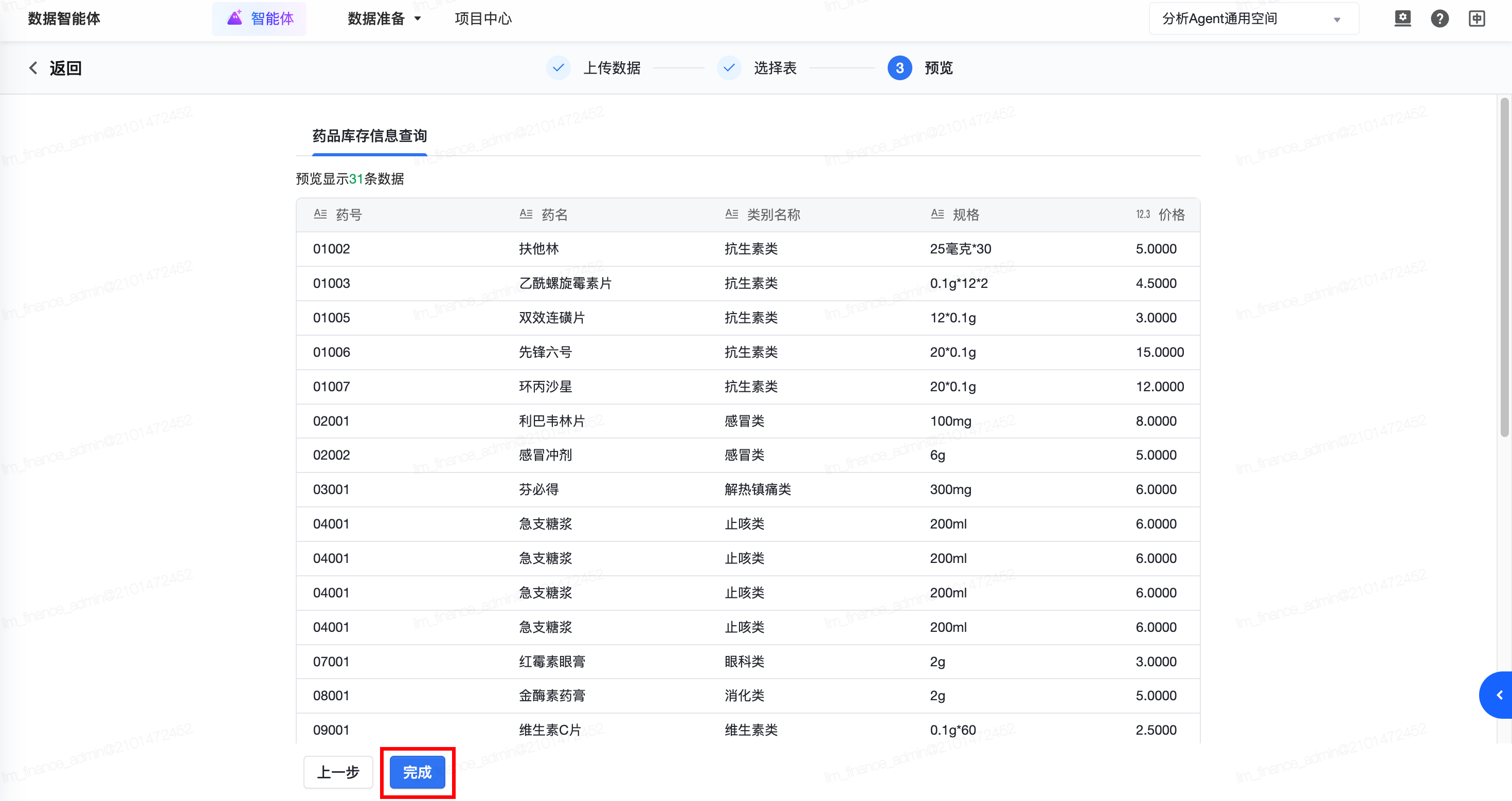Click the 300mg 规格 cell

click(951, 489)
